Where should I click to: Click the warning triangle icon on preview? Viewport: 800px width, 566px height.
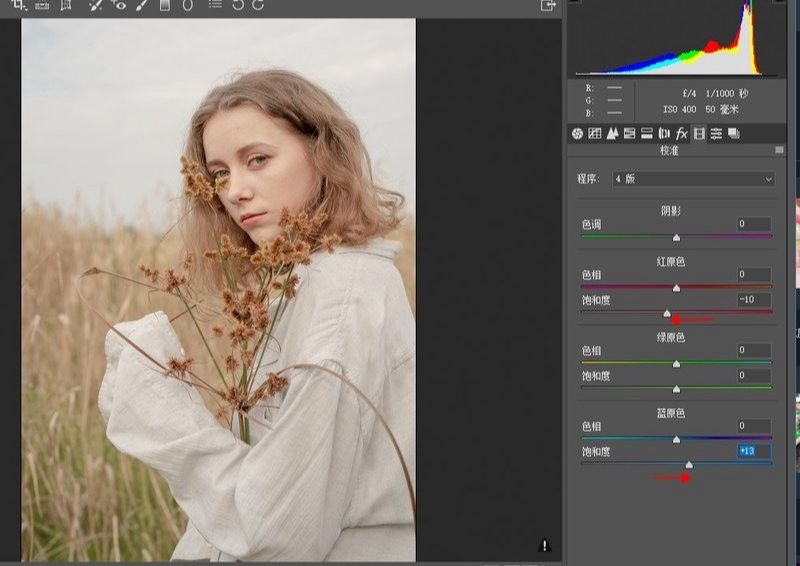pos(544,546)
